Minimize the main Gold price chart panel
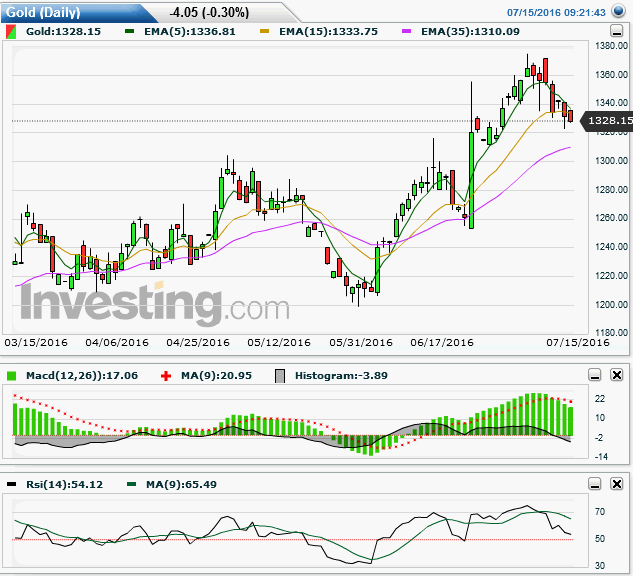 (x=616, y=31)
